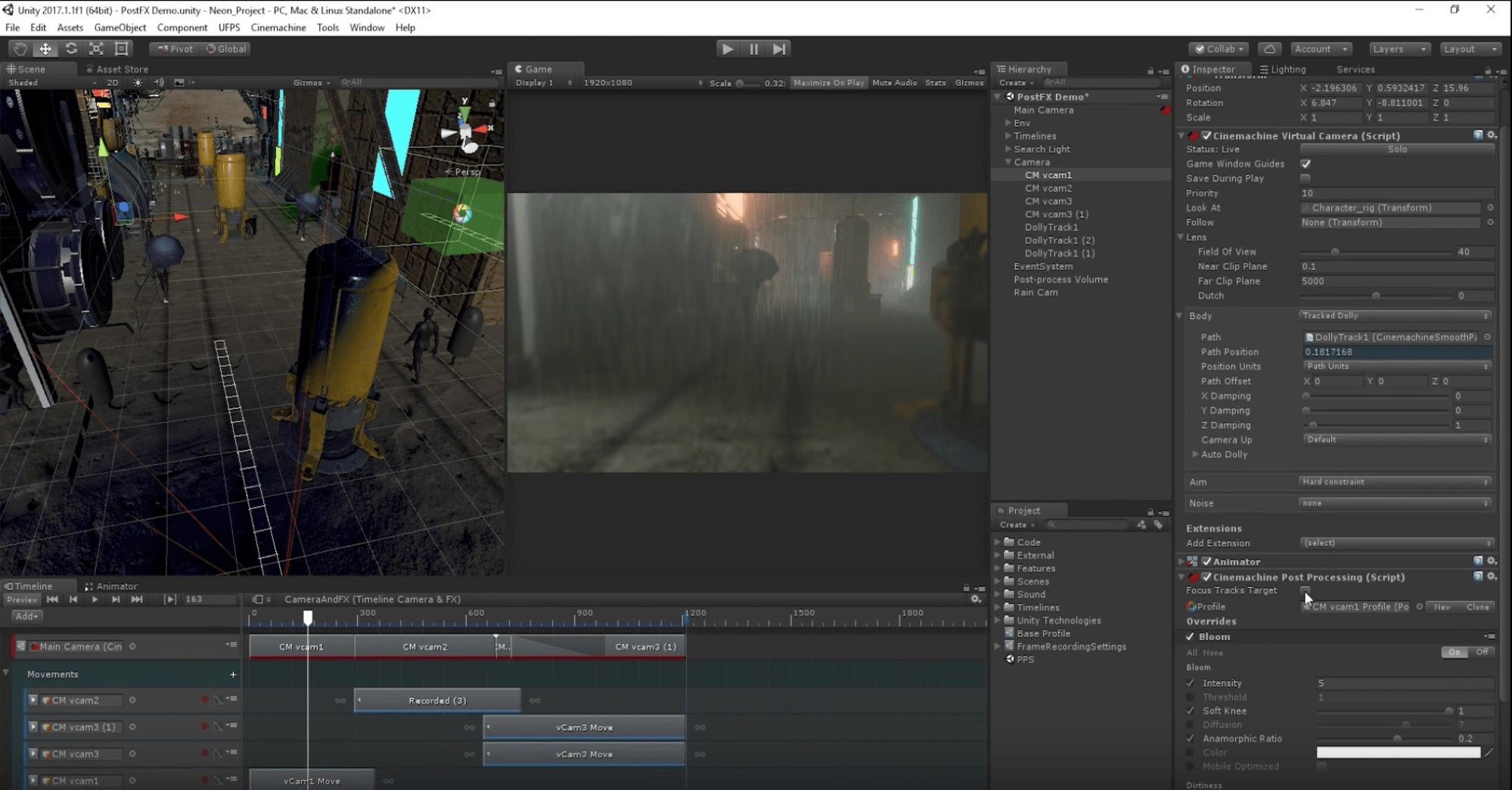
Task: Click Mute Audio in Game view
Action: 895,82
